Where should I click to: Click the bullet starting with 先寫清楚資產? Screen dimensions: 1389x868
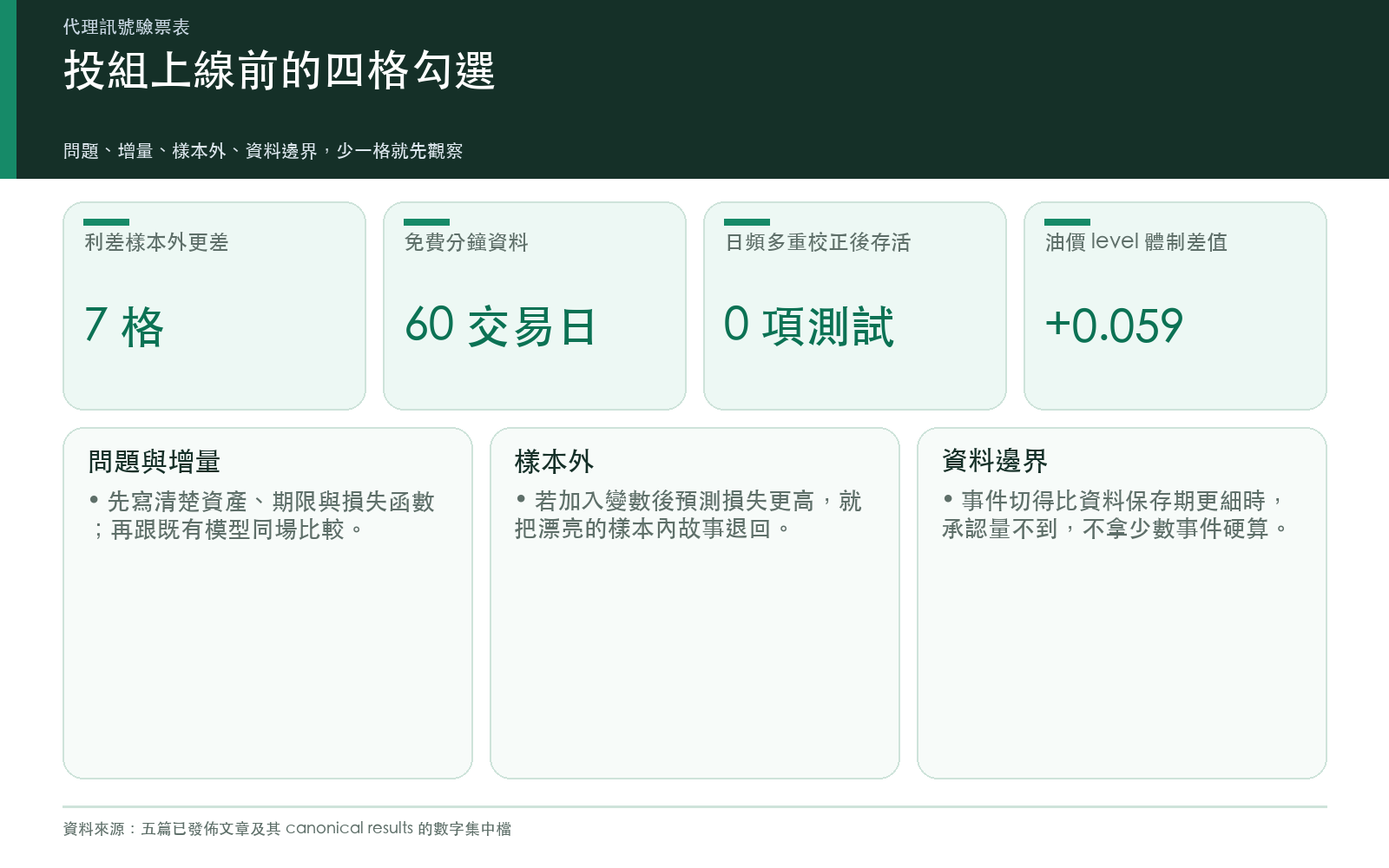tap(261, 515)
